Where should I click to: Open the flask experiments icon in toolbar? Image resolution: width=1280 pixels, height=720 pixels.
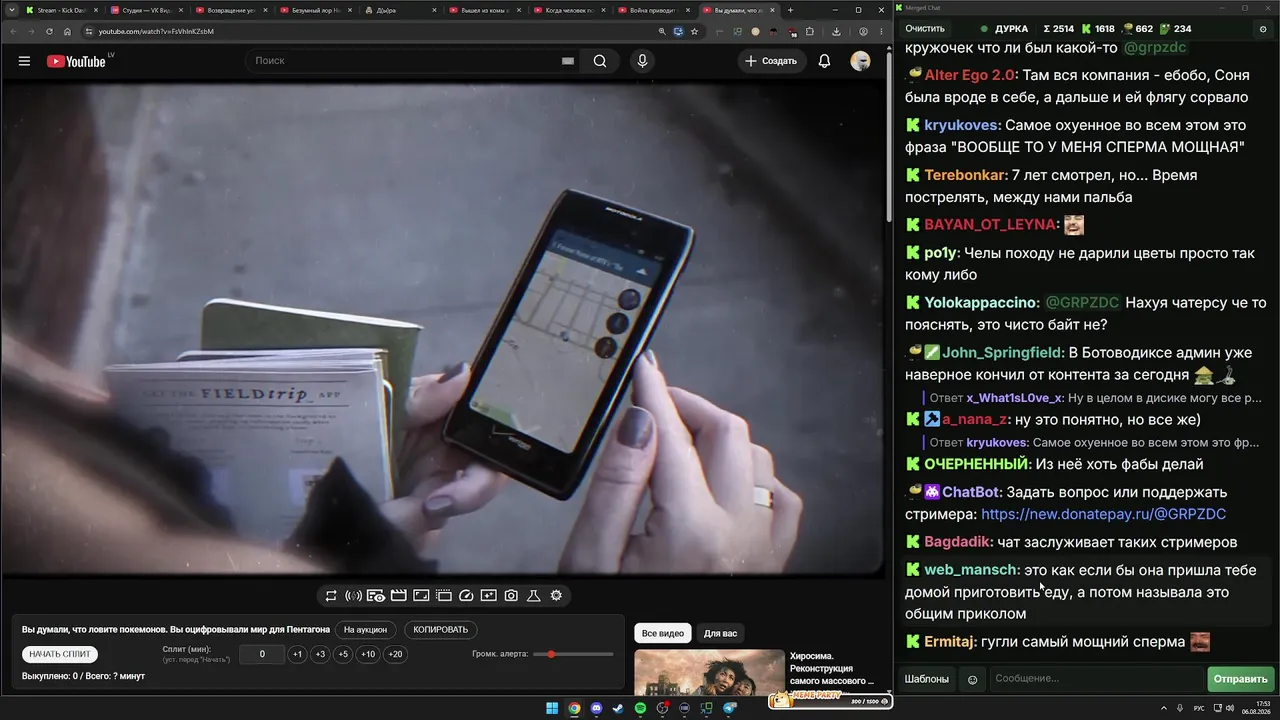pyautogui.click(x=534, y=596)
